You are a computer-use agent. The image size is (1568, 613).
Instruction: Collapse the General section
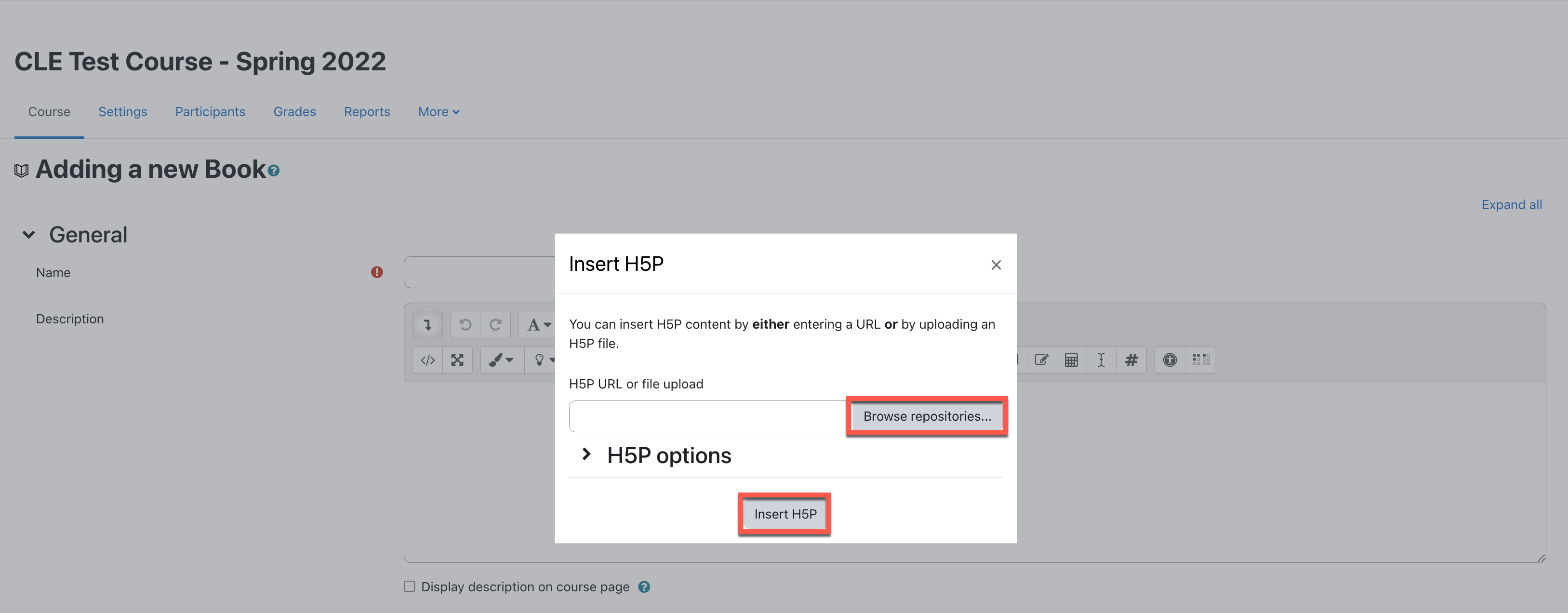pyautogui.click(x=28, y=235)
